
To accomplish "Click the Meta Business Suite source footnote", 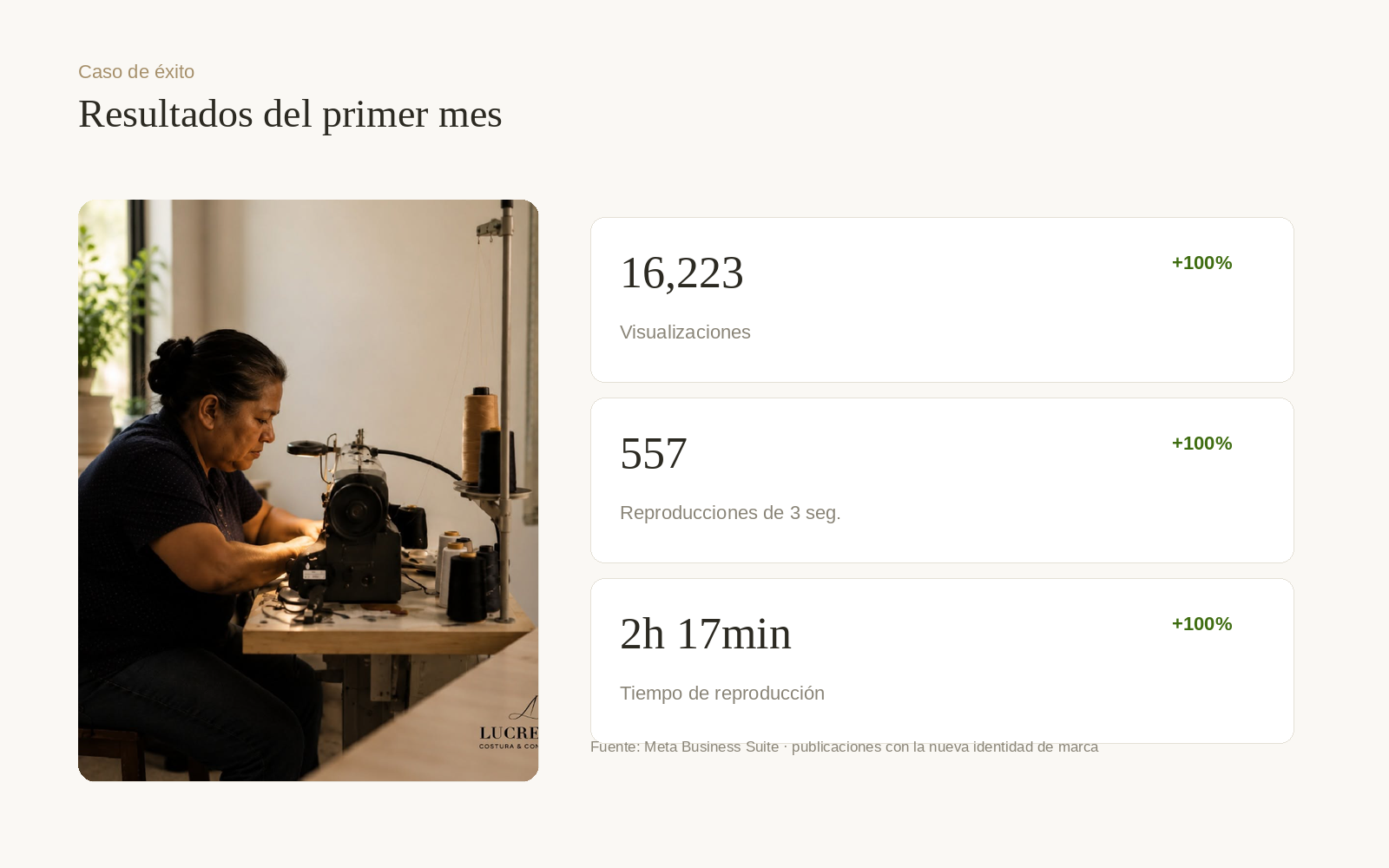I will click(844, 747).
